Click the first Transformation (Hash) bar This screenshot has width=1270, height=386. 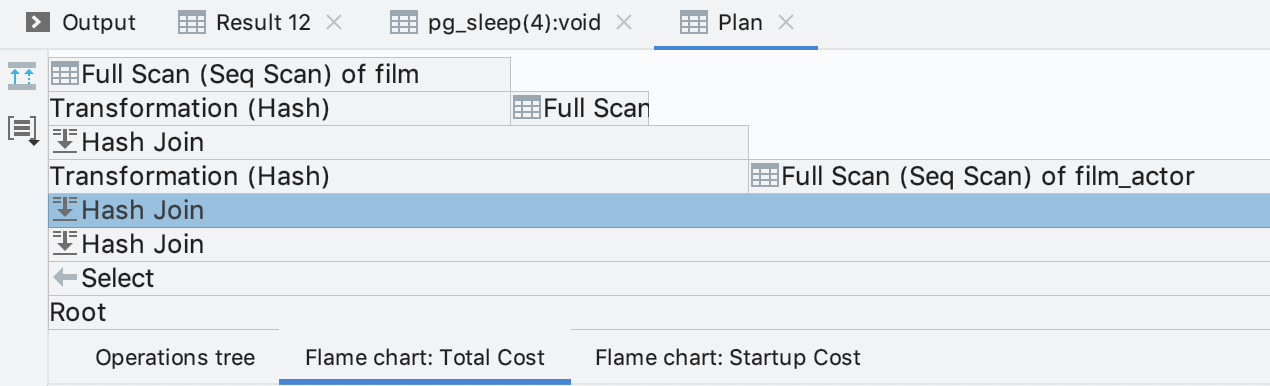pos(279,108)
